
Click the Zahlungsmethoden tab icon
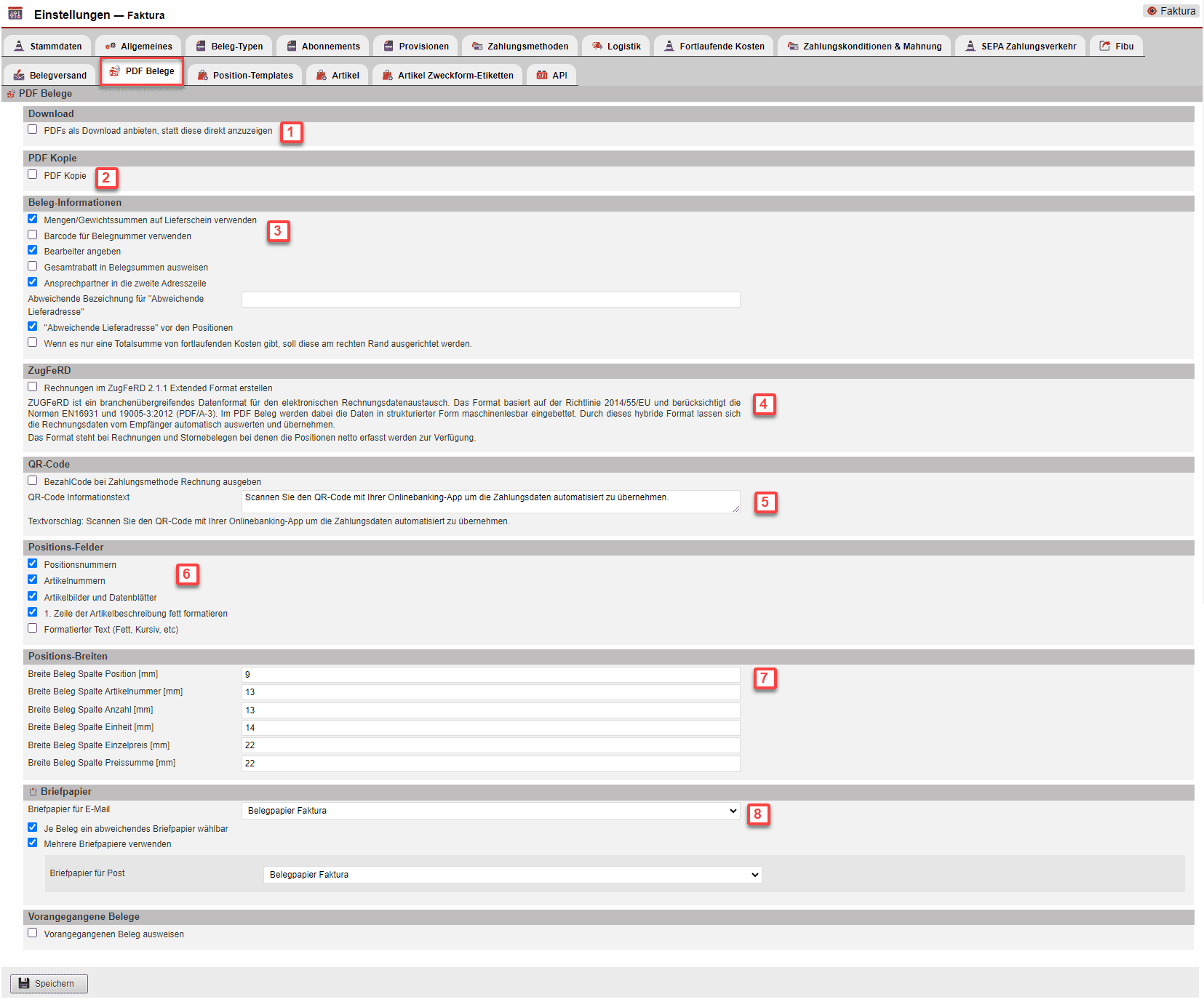(x=477, y=46)
